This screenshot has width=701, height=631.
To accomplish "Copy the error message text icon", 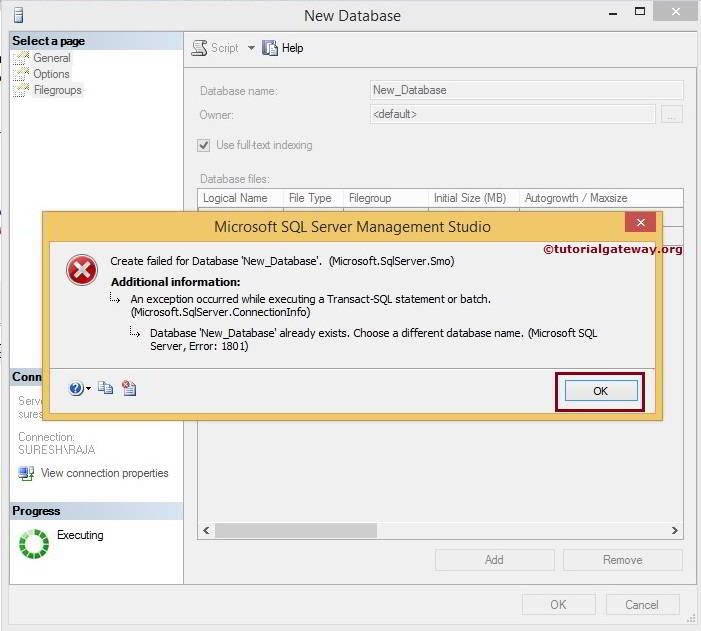I will pos(106,388).
